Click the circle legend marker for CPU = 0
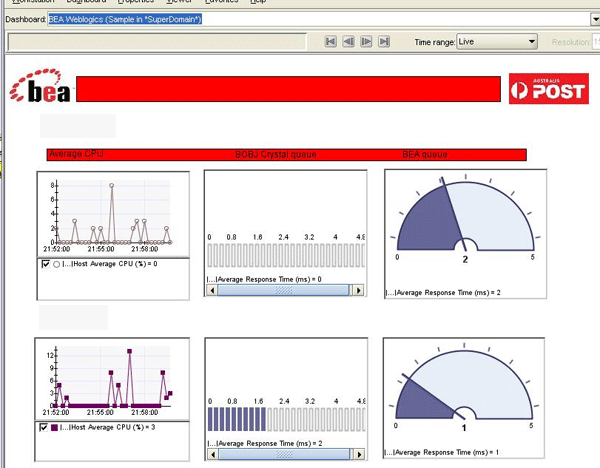The image size is (600, 468). [x=56, y=264]
